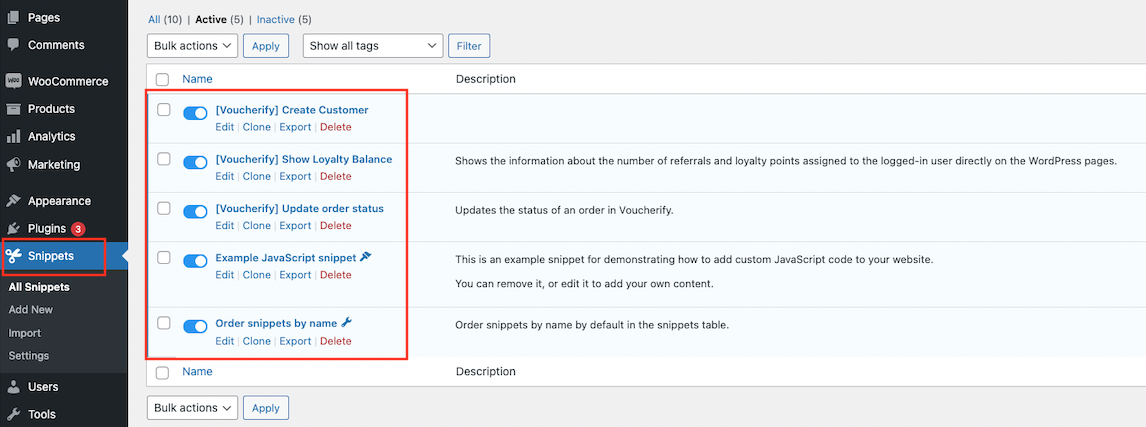Open the Show all tags dropdown

tap(373, 45)
